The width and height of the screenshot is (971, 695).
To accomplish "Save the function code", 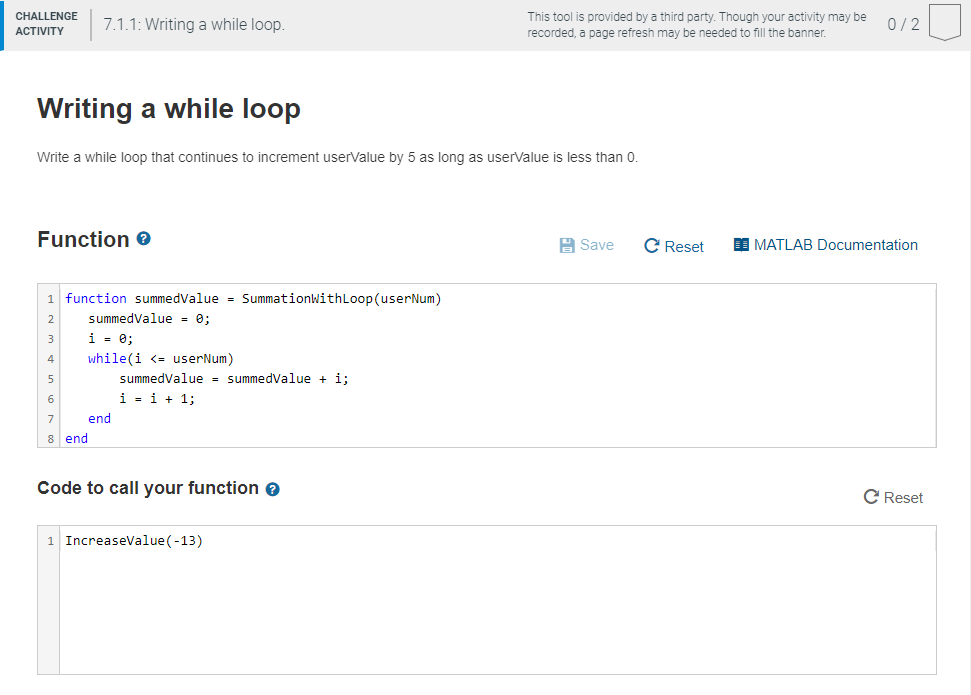I will pos(586,245).
